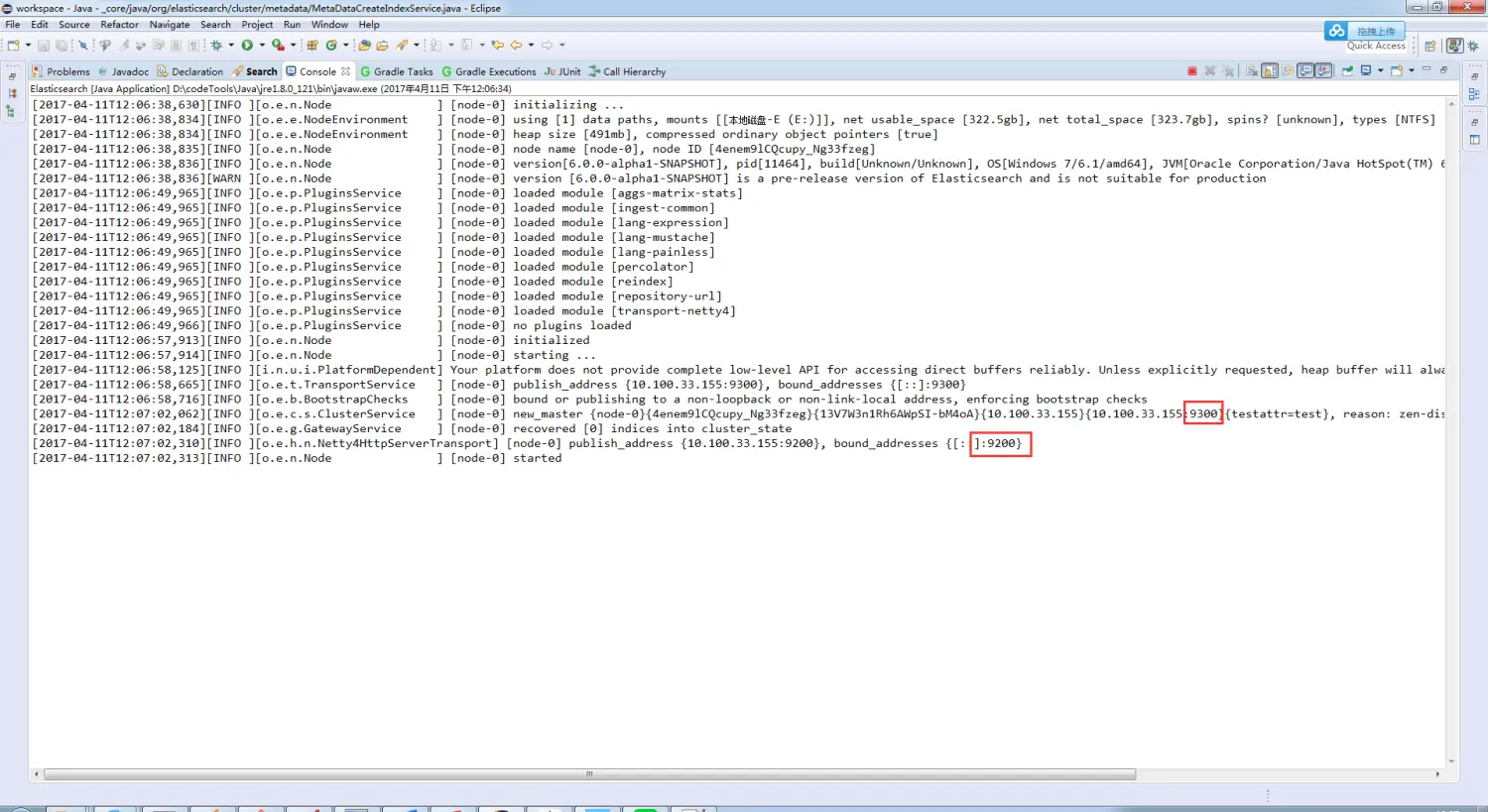Click the Last Edit Location icon
Viewport: 1488px width, 812px height.
(497, 45)
